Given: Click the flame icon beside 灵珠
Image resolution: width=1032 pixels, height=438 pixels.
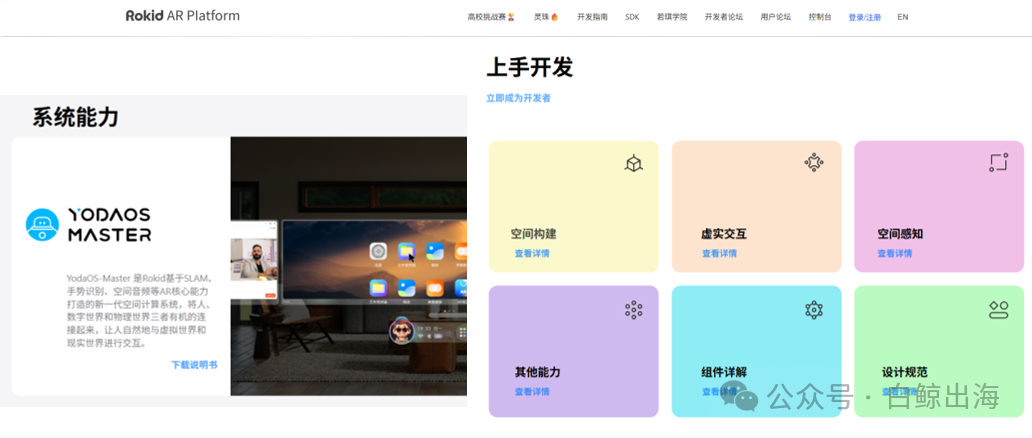Looking at the screenshot, I should (x=554, y=17).
